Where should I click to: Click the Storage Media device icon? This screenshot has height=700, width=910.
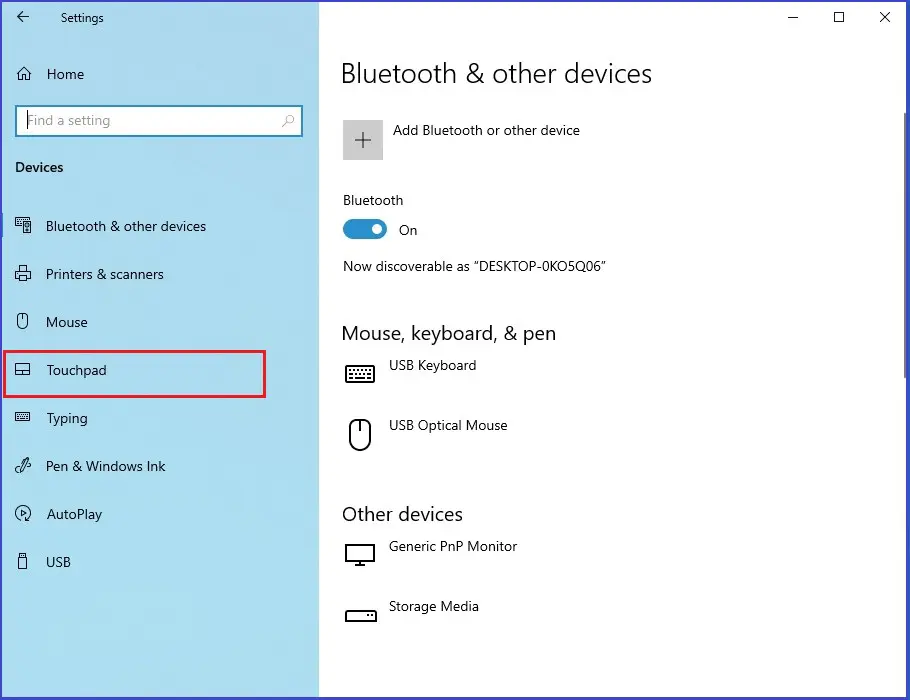pyautogui.click(x=360, y=615)
